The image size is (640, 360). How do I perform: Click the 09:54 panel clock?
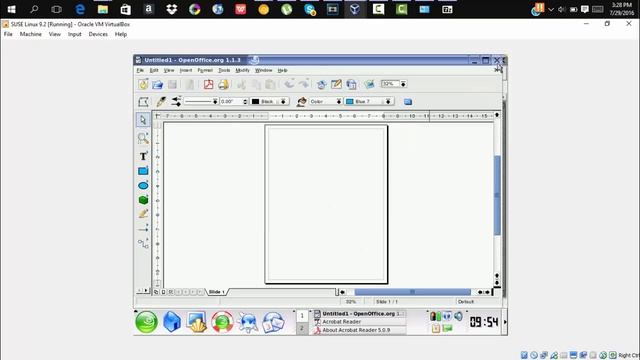click(484, 322)
